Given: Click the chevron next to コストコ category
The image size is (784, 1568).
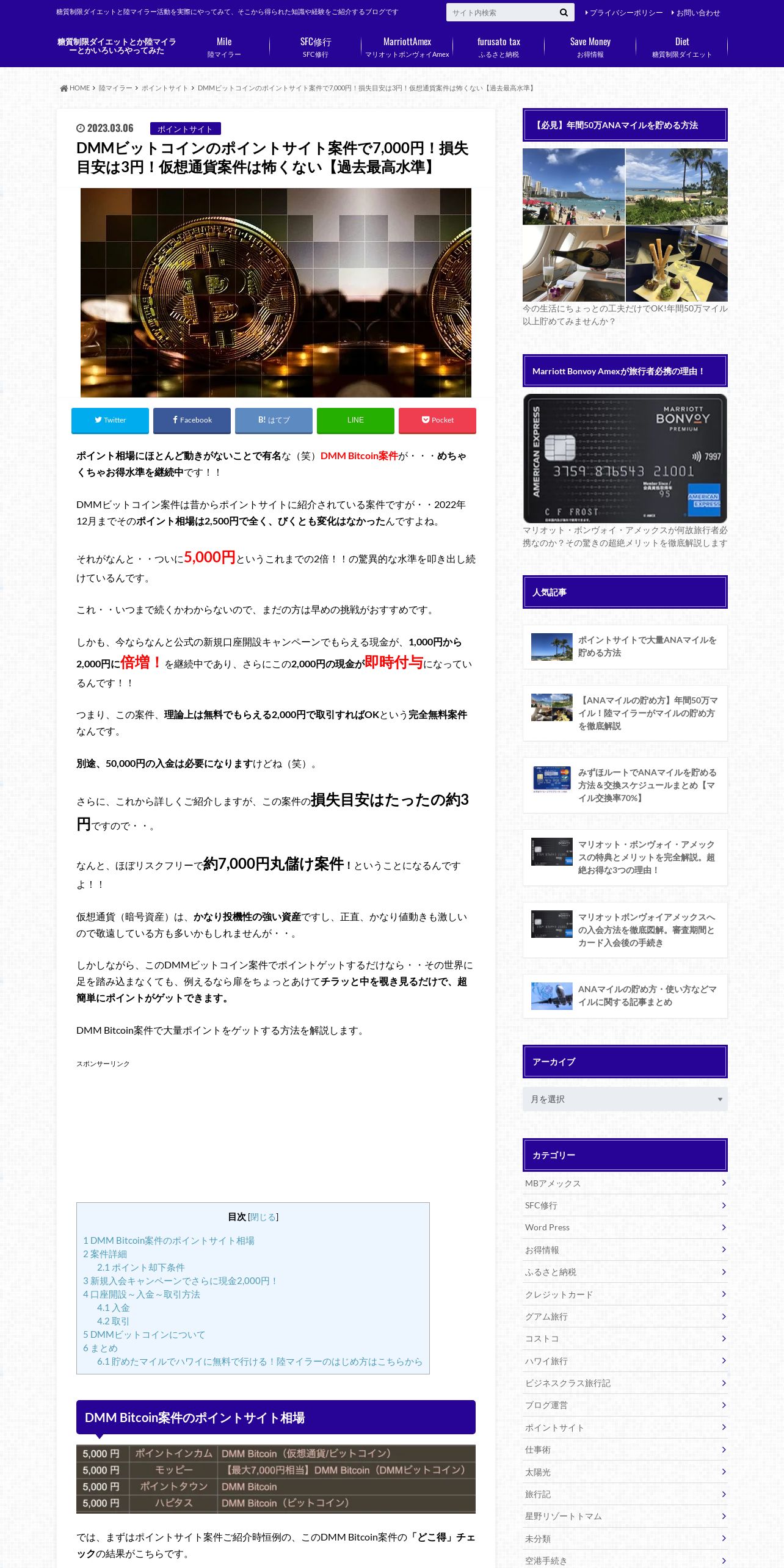Looking at the screenshot, I should pos(724,1338).
